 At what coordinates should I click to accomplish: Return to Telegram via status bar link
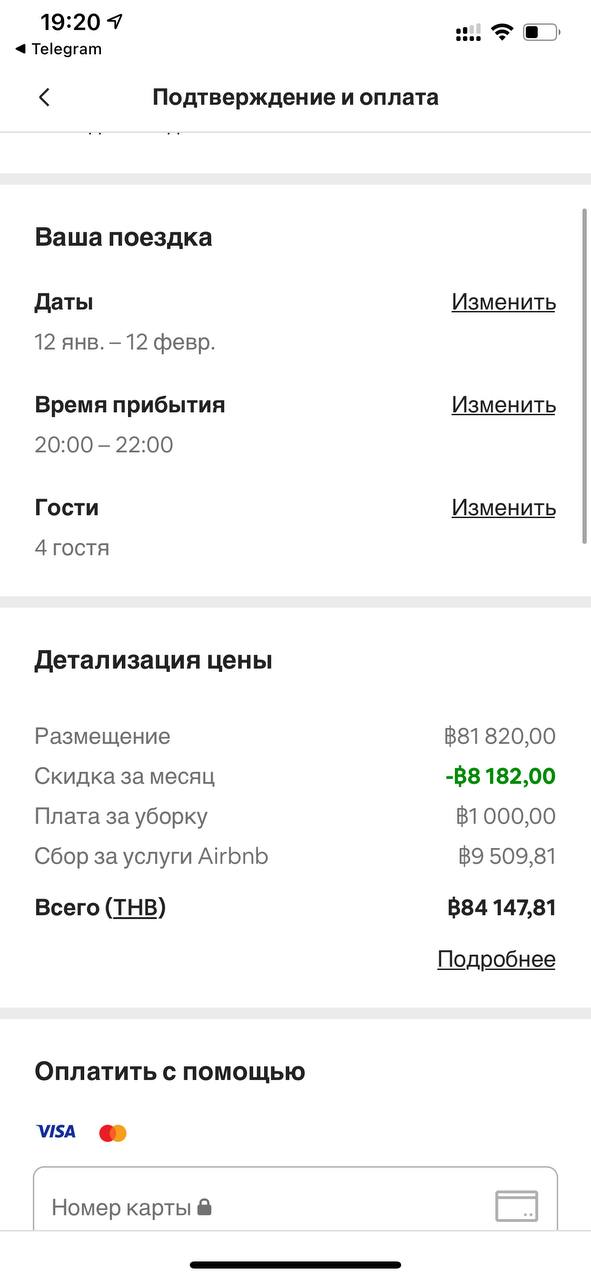click(x=58, y=49)
